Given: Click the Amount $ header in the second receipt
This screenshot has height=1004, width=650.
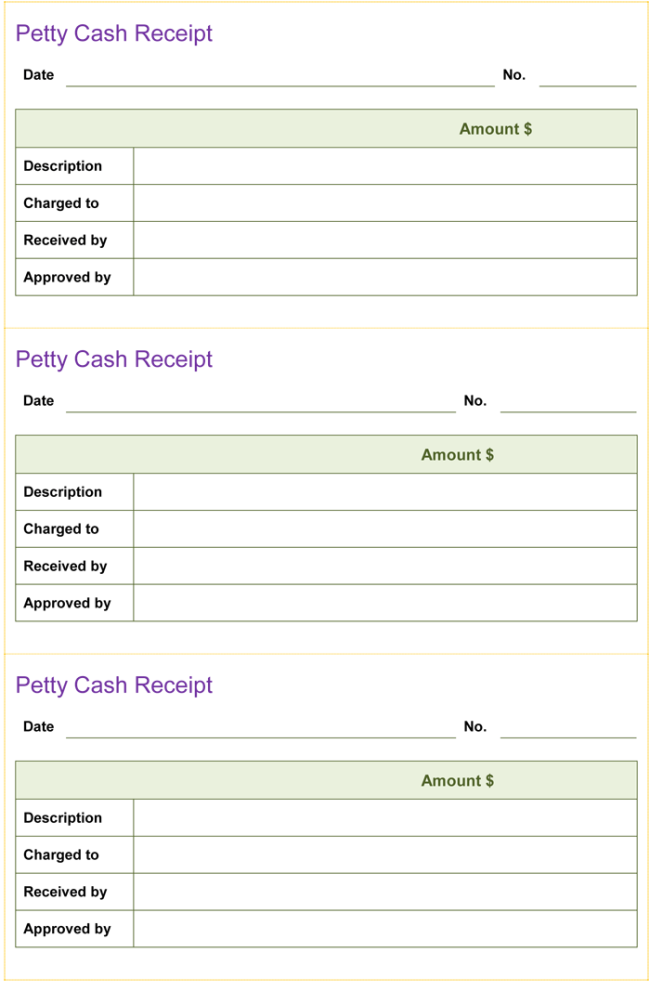Looking at the screenshot, I should pos(457,455).
